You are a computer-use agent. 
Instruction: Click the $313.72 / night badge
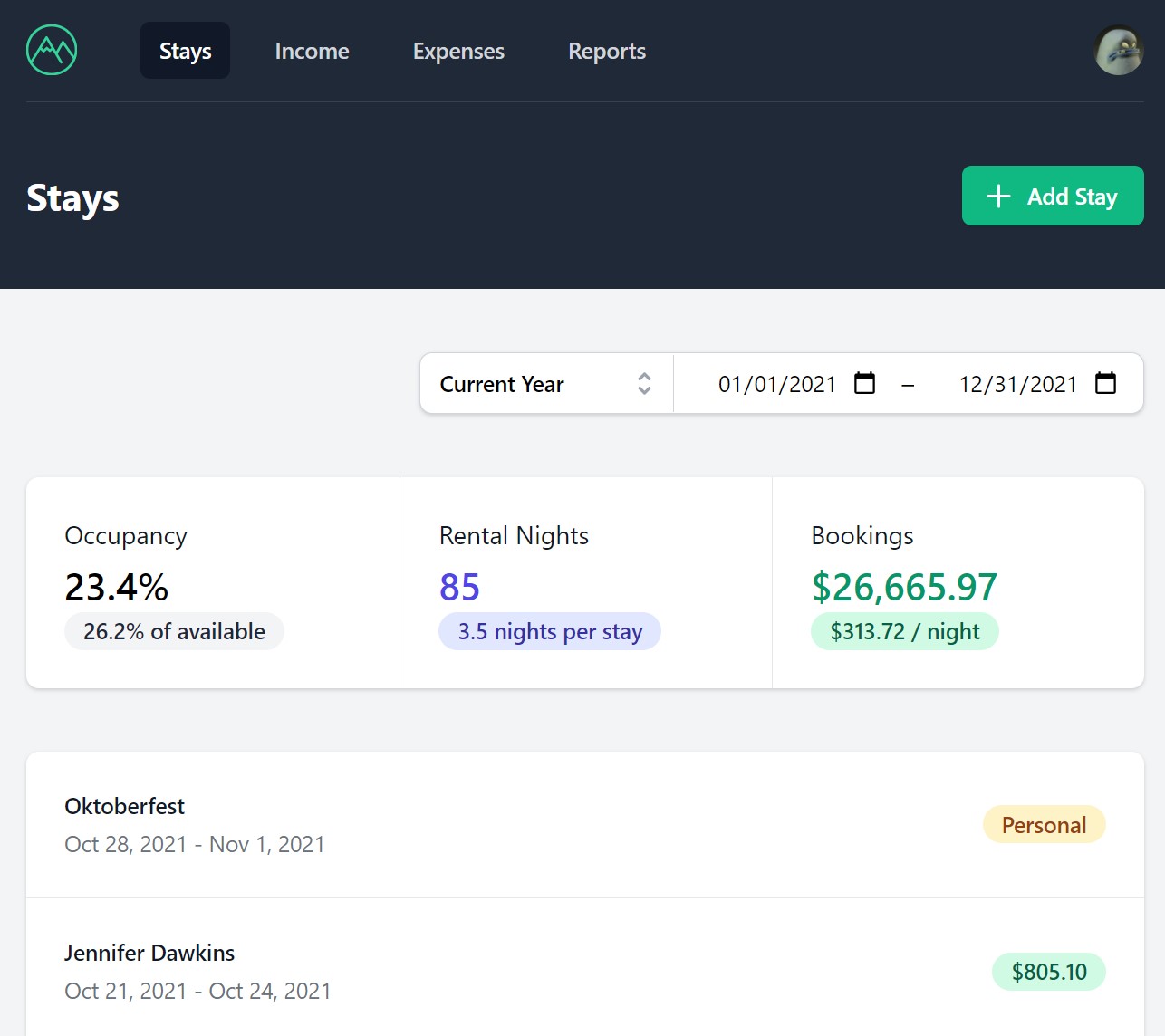tap(904, 631)
